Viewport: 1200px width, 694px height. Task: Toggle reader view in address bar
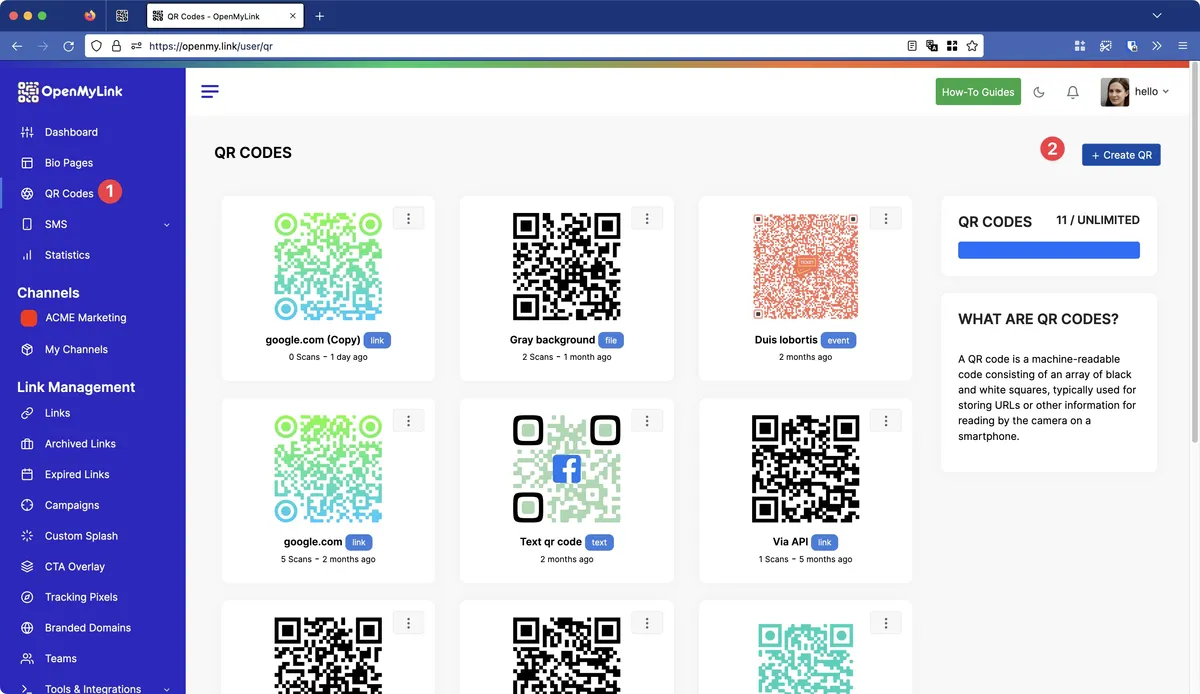pos(912,46)
